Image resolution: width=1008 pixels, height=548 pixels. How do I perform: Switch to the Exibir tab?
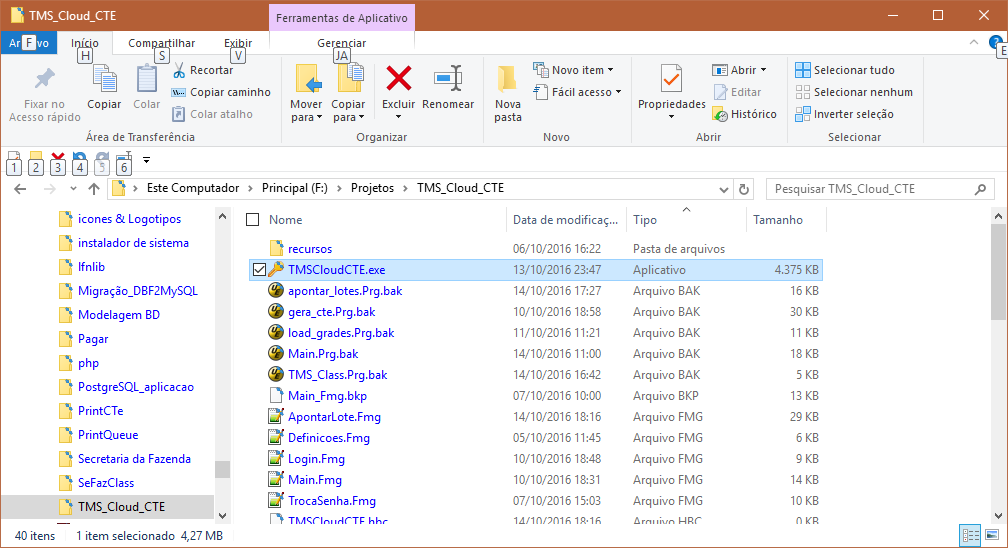pyautogui.click(x=238, y=43)
